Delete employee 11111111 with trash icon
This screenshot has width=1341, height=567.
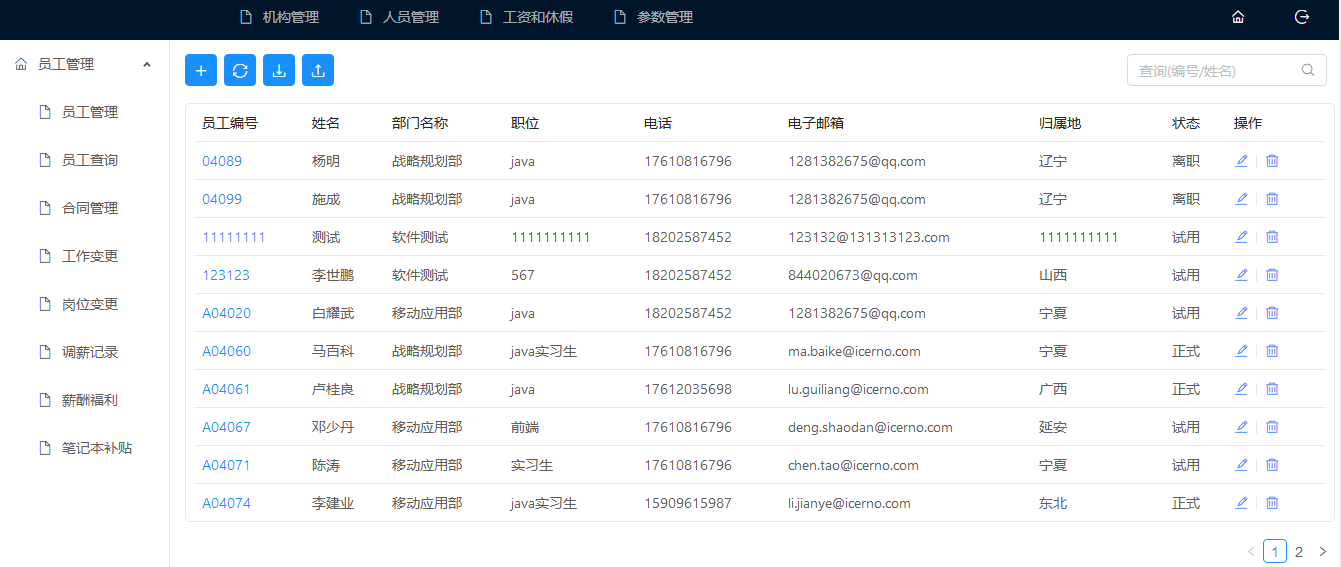pyautogui.click(x=1272, y=236)
